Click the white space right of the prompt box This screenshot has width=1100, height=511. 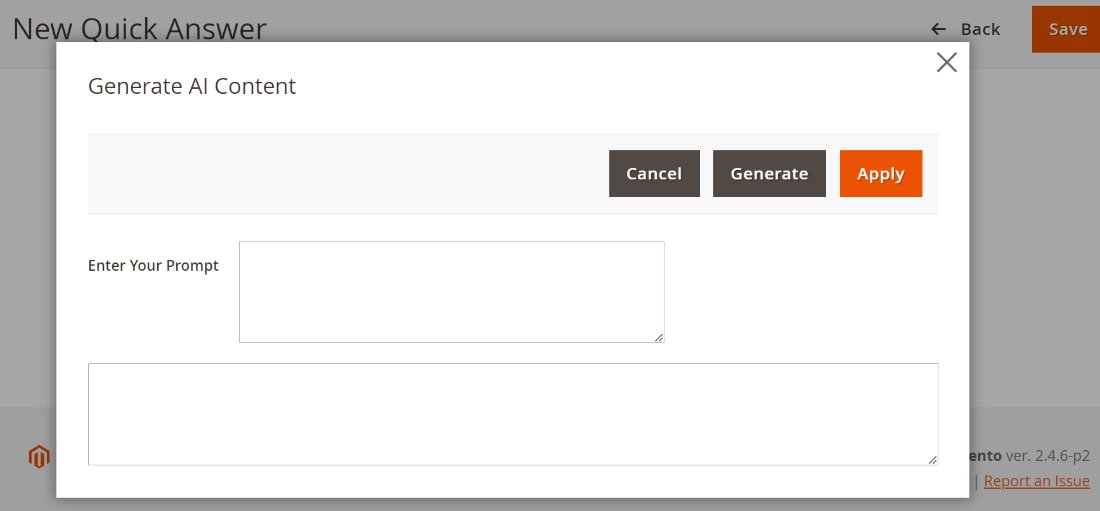(800, 291)
